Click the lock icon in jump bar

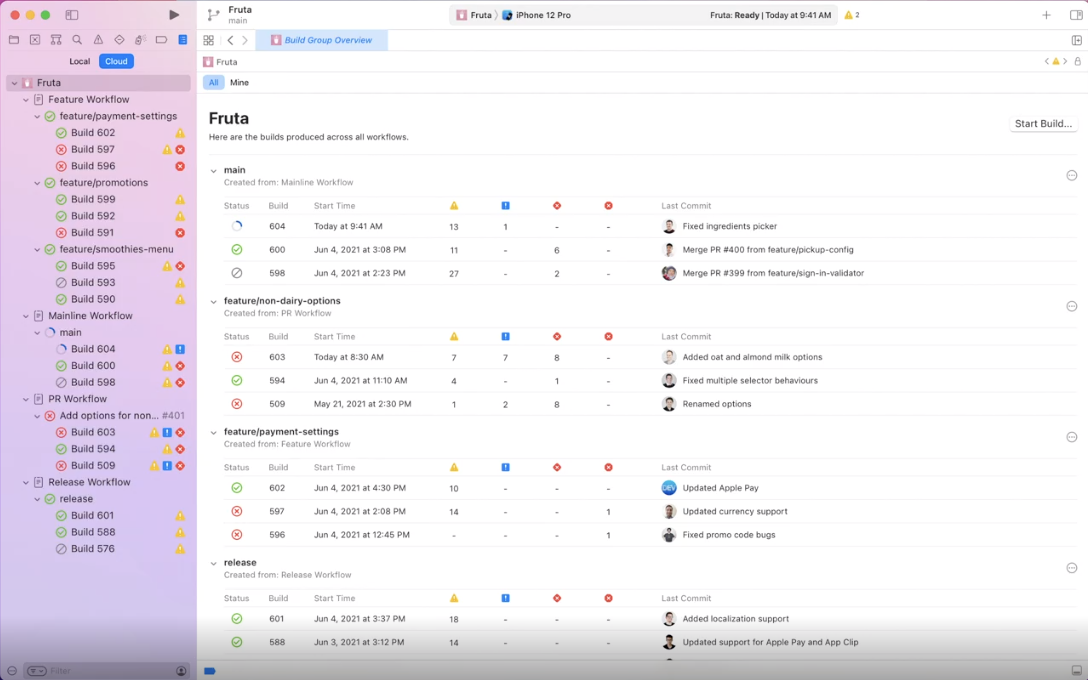point(1078,62)
